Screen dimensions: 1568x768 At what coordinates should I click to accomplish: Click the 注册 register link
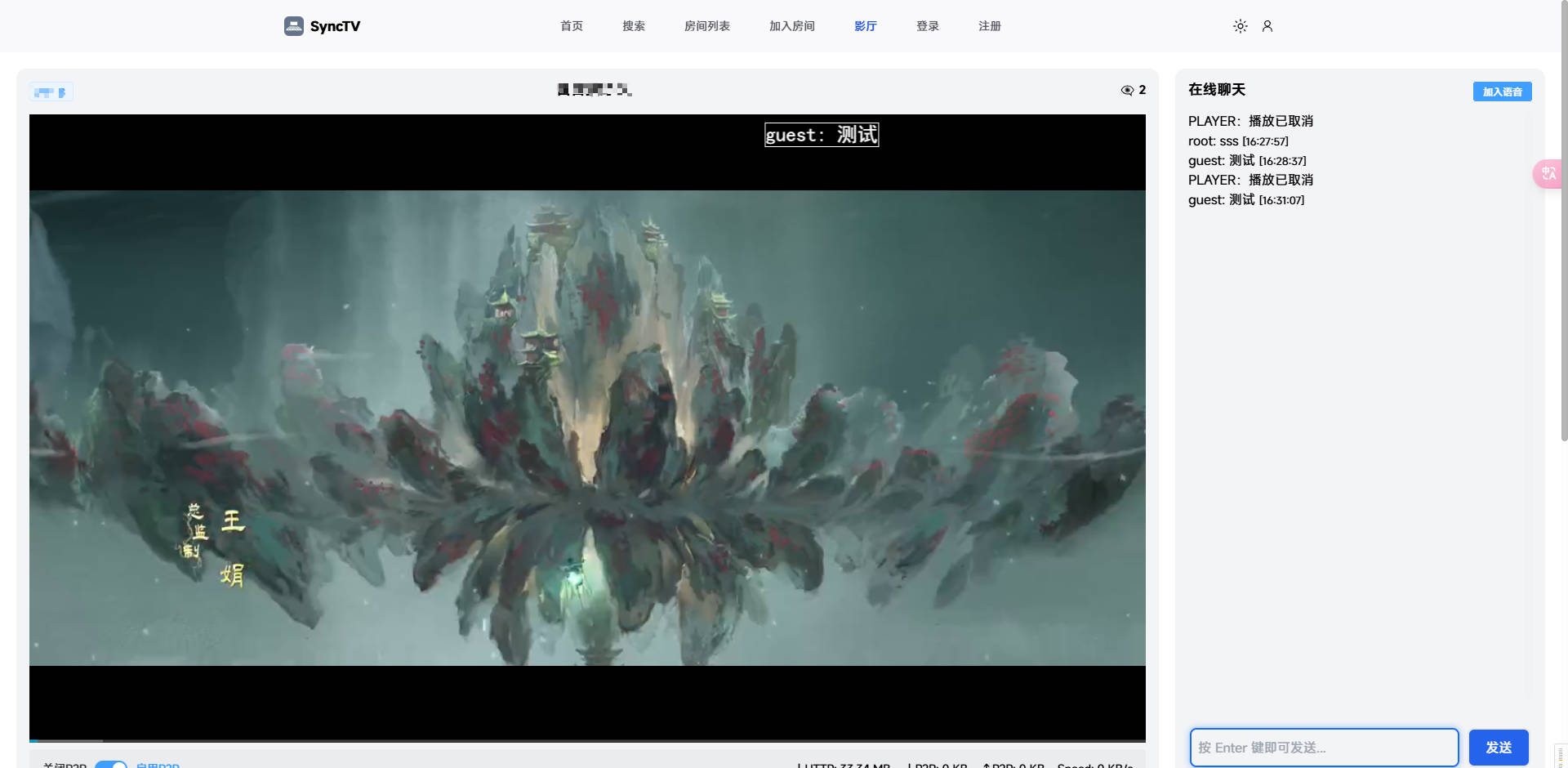click(x=989, y=26)
